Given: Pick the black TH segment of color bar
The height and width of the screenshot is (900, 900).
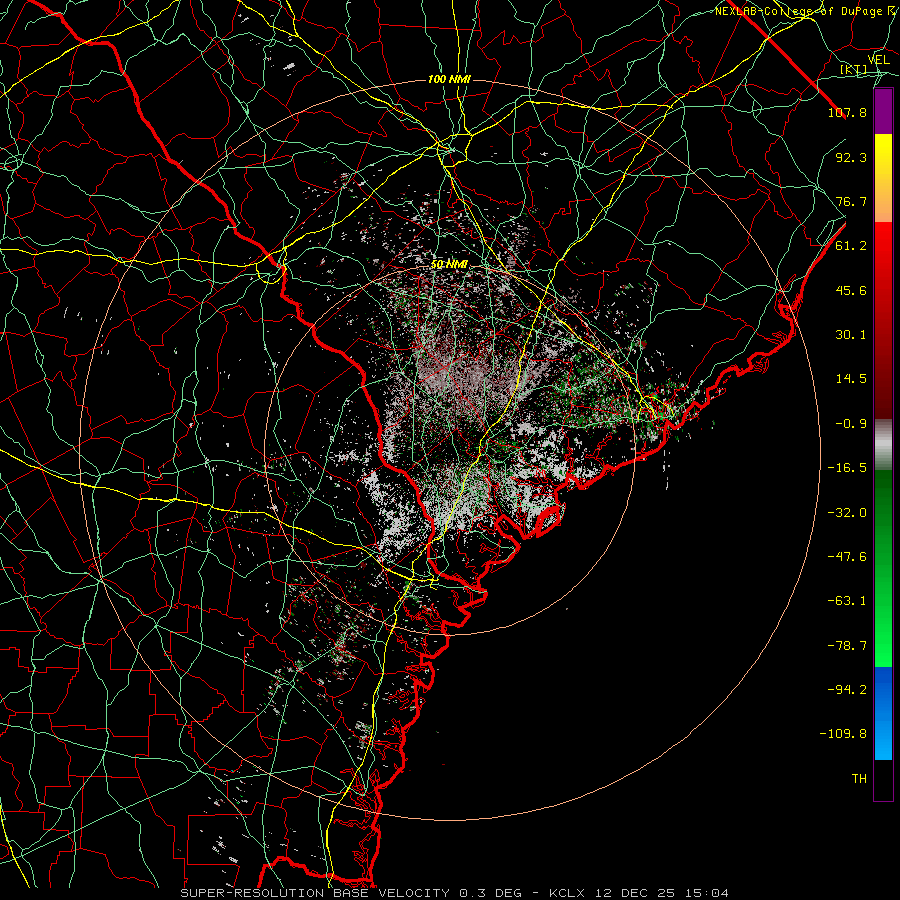Looking at the screenshot, I should click(x=883, y=780).
